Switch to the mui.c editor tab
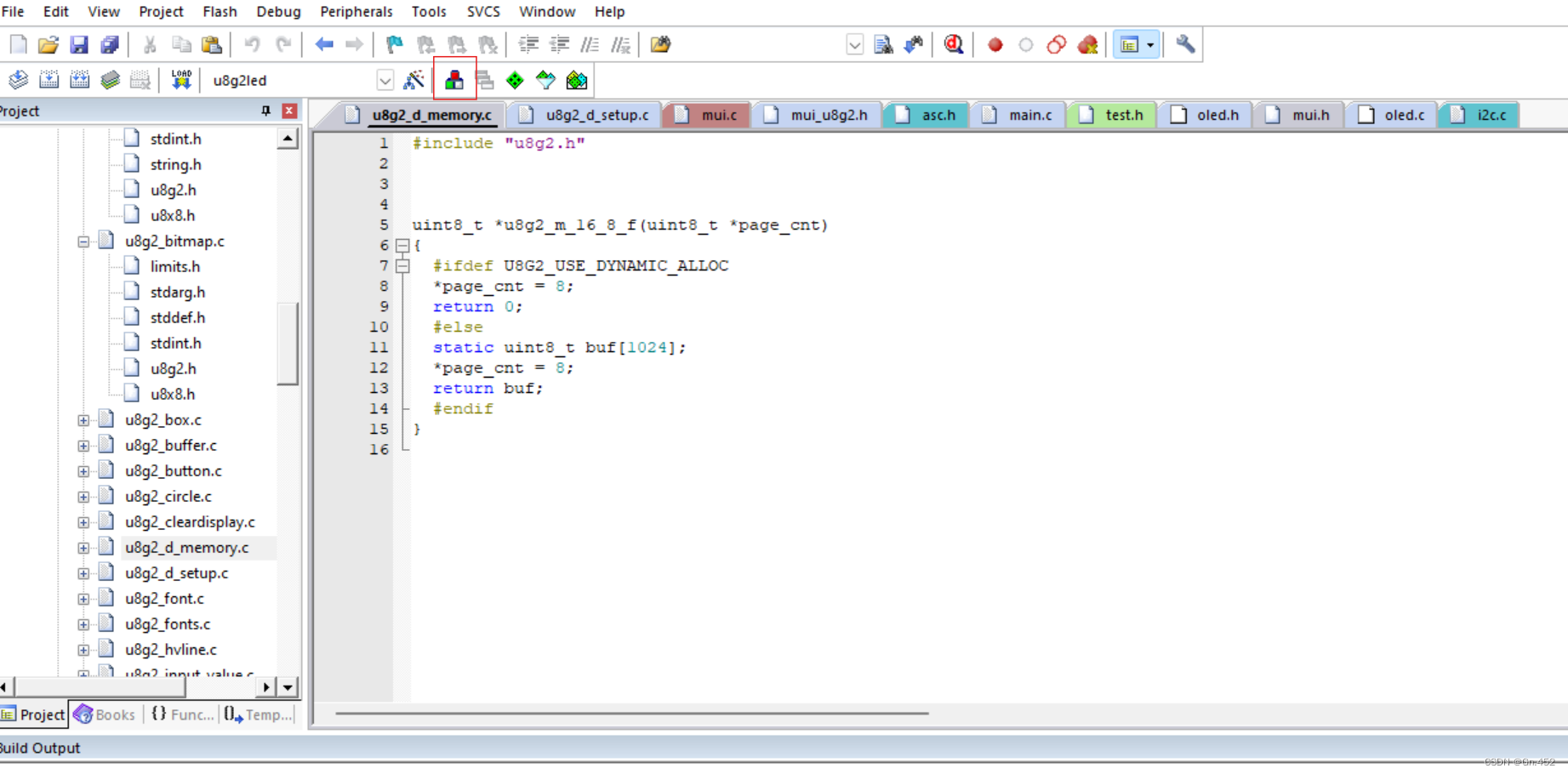Screen dimensions: 1568x774 (707, 115)
